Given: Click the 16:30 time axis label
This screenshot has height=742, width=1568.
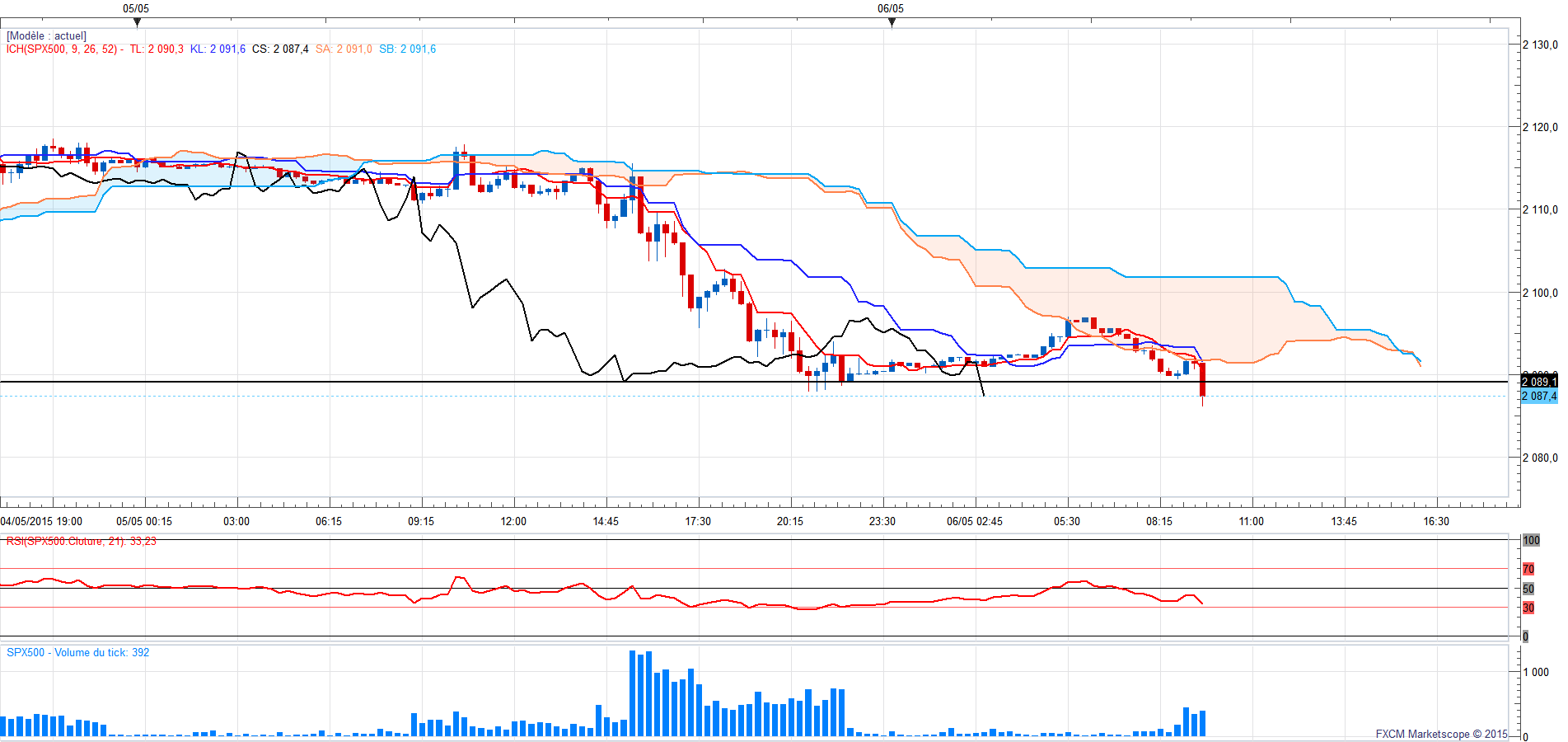Looking at the screenshot, I should [x=1436, y=521].
